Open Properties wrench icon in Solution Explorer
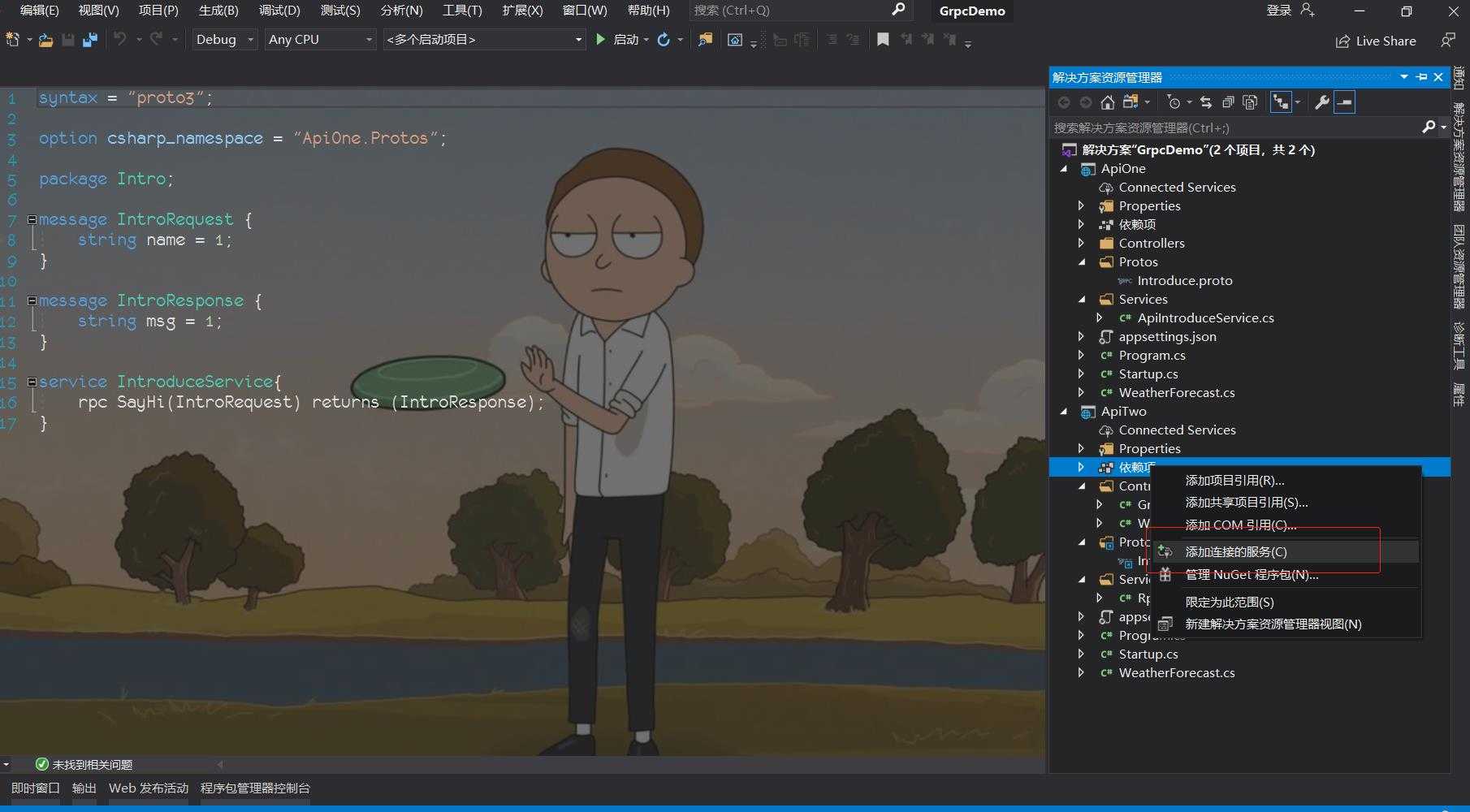 click(x=1322, y=102)
